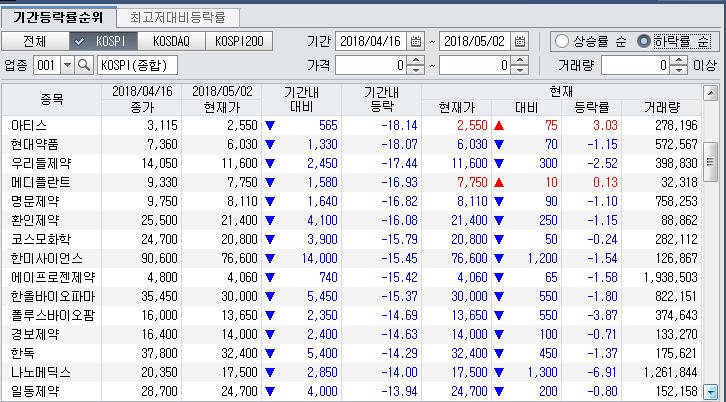
Task: Select the 한올바이오파마 stock row
Action: [352, 296]
